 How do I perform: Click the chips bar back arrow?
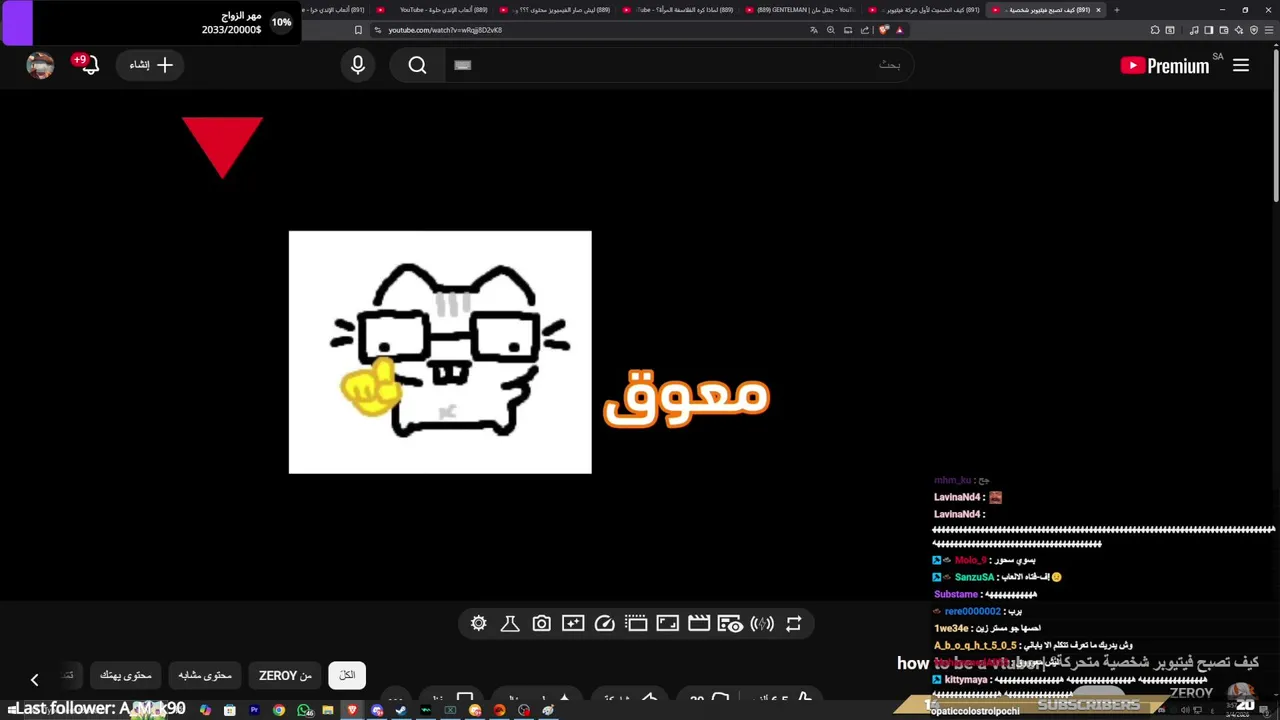[x=34, y=680]
